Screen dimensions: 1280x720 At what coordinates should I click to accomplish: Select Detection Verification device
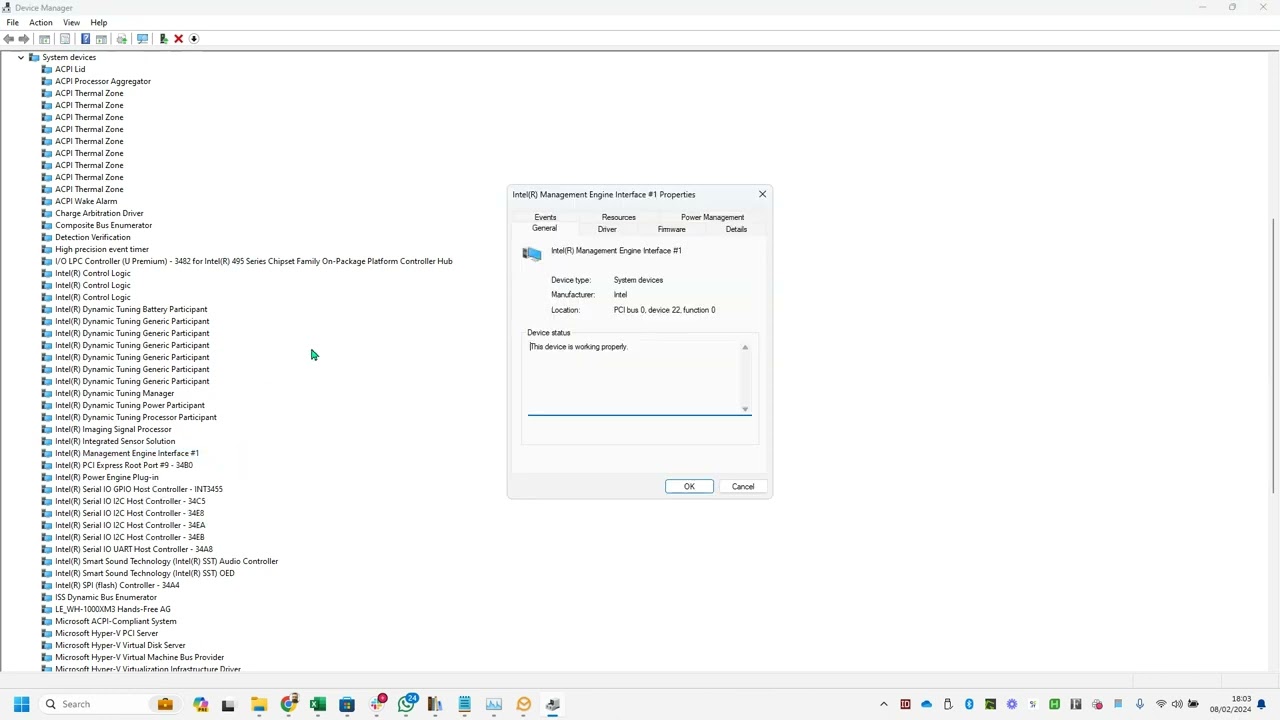93,237
